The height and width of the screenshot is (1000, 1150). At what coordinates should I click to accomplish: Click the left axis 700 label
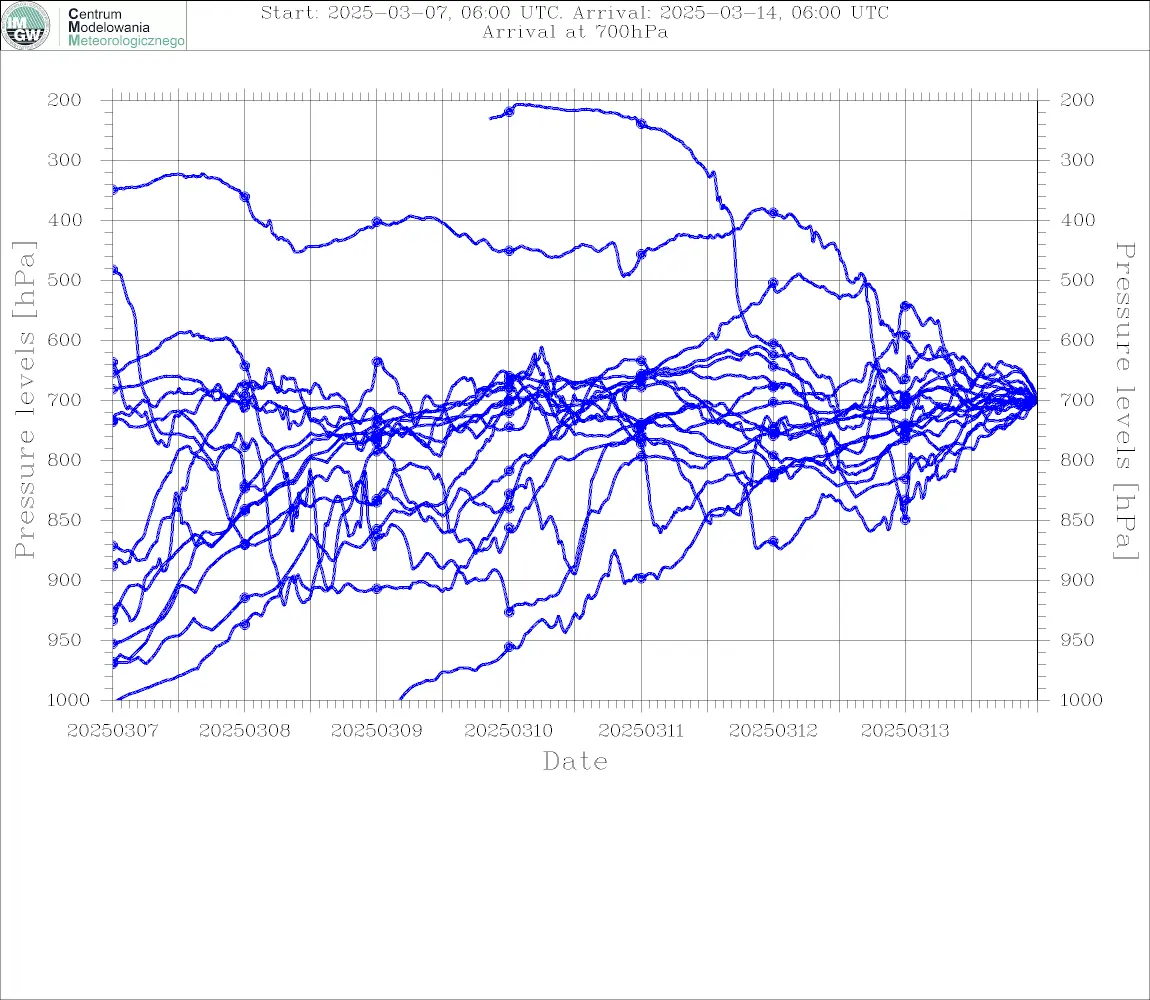coord(65,401)
